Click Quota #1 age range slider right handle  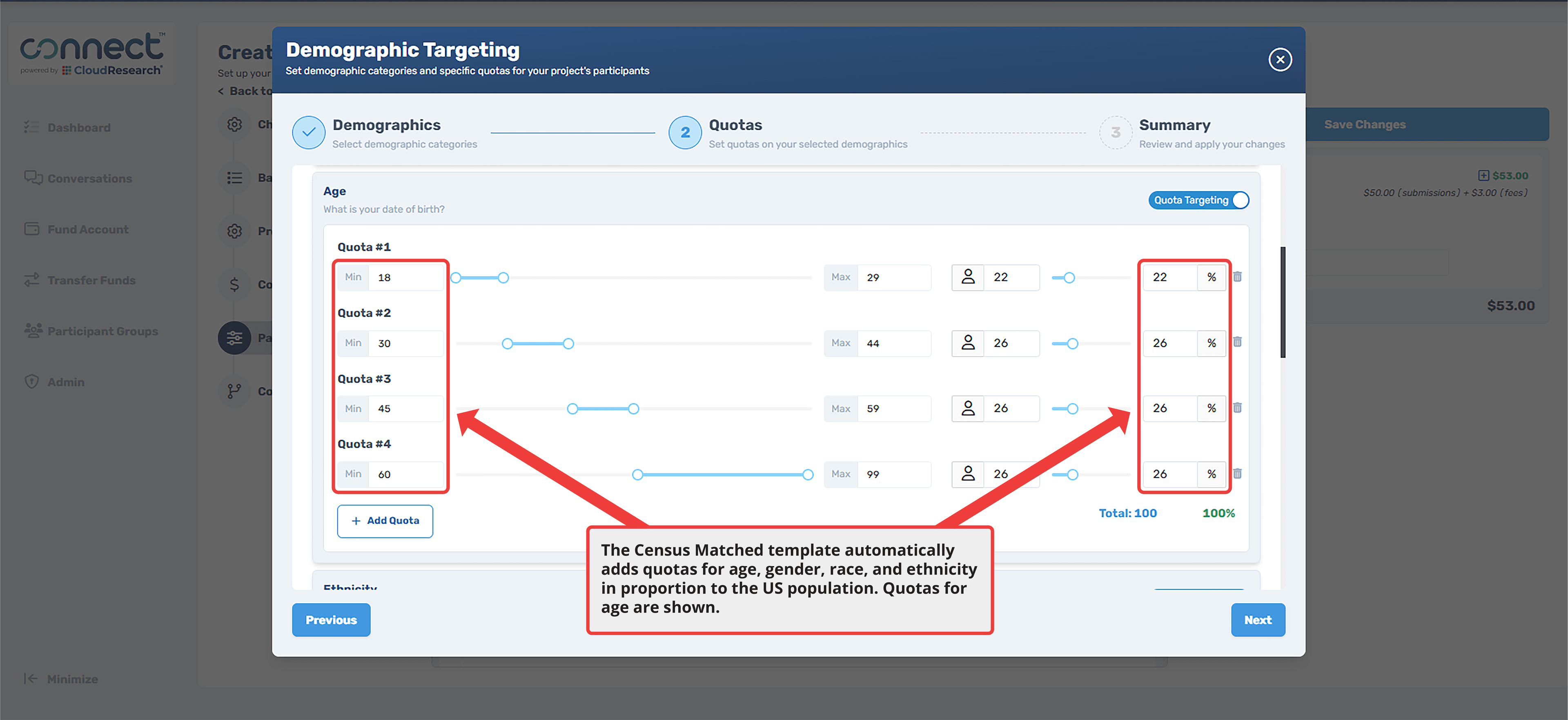[x=503, y=278]
